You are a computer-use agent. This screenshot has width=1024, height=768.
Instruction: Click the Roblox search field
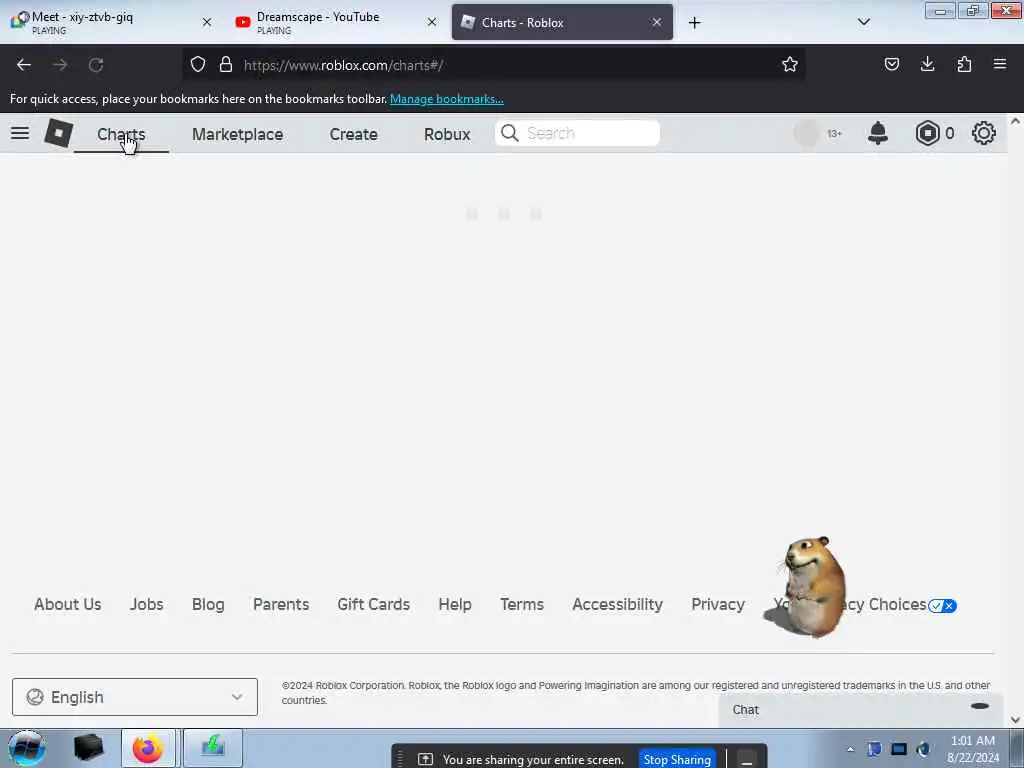pyautogui.click(x=577, y=133)
